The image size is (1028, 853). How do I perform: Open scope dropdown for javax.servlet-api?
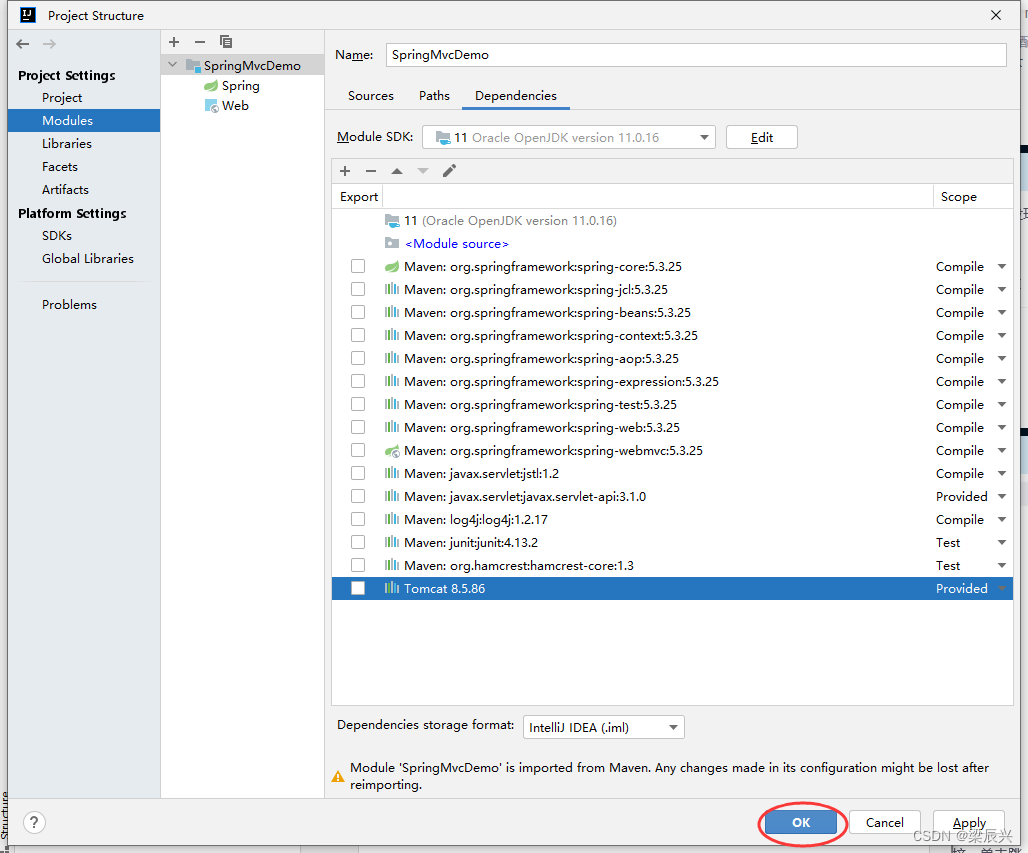click(1002, 497)
